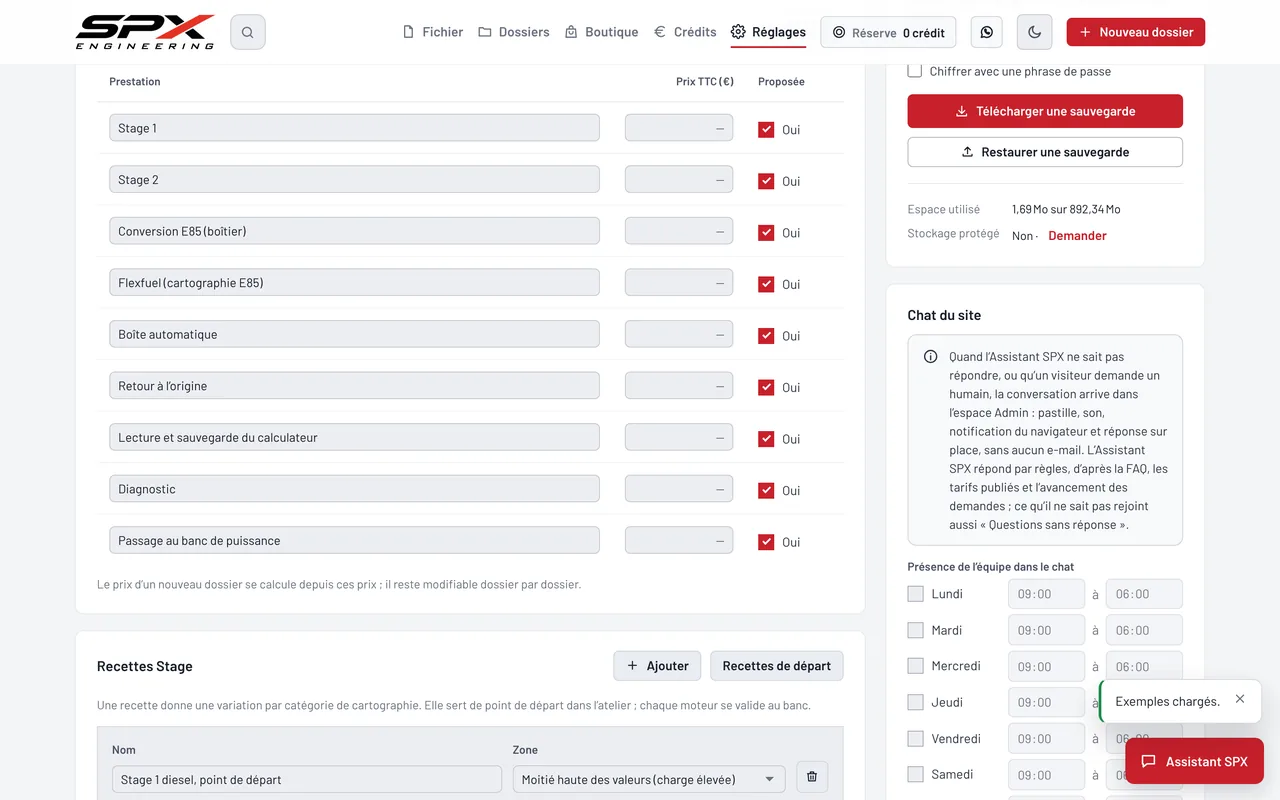Enable Lundi team presence checkbox
Viewport: 1280px width, 800px height.
click(915, 594)
